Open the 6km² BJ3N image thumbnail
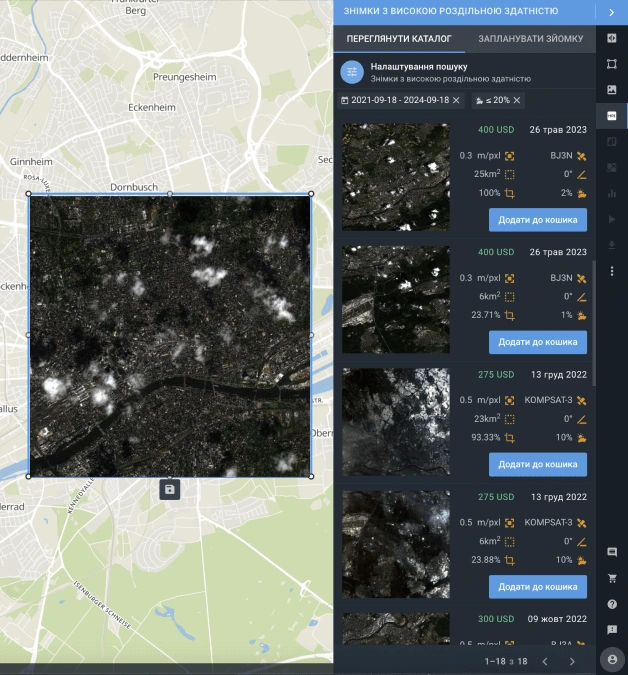 (396, 300)
